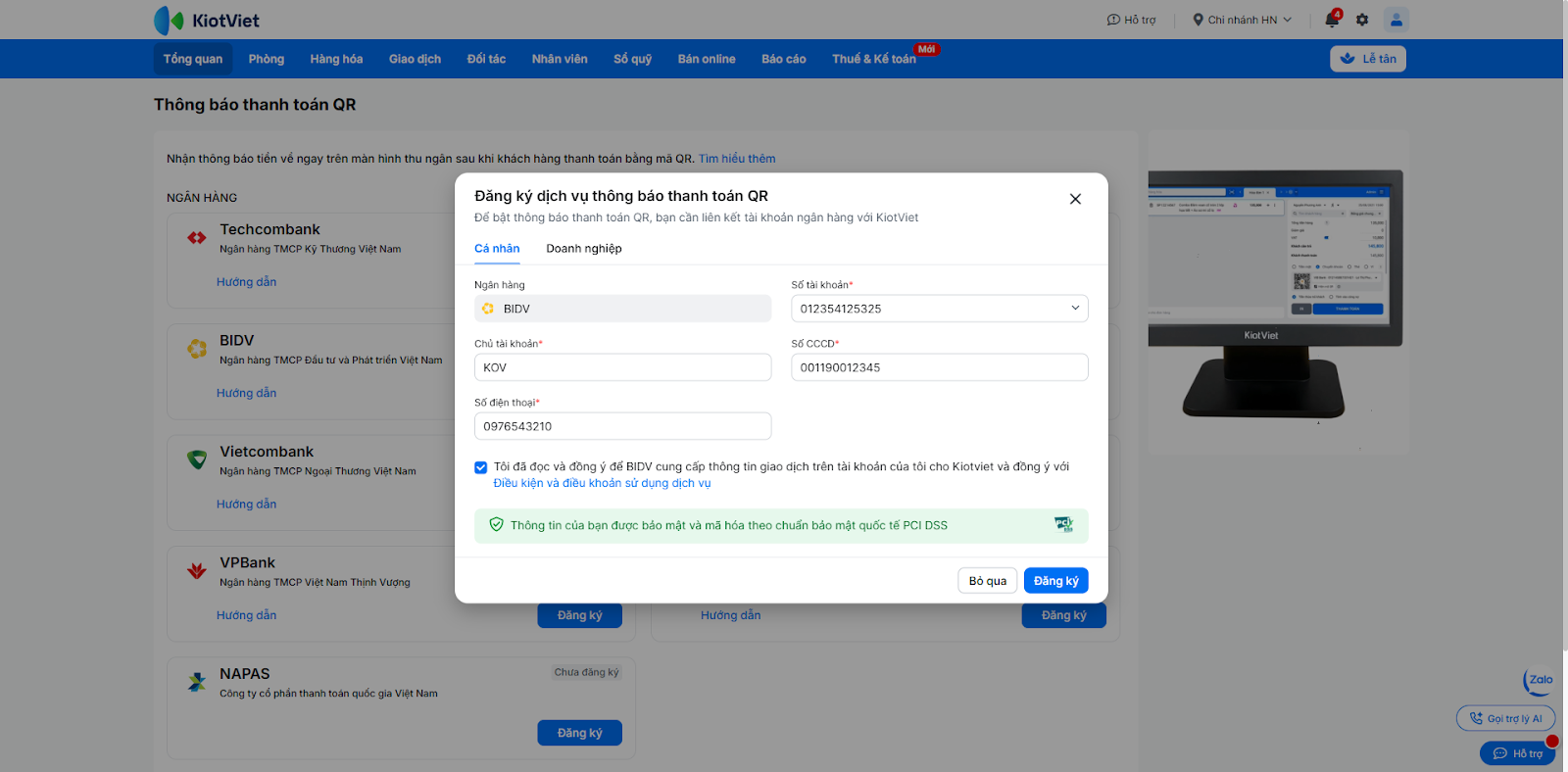Click the Ngân hàng BIDV field
1568x772 pixels.
[x=623, y=309]
